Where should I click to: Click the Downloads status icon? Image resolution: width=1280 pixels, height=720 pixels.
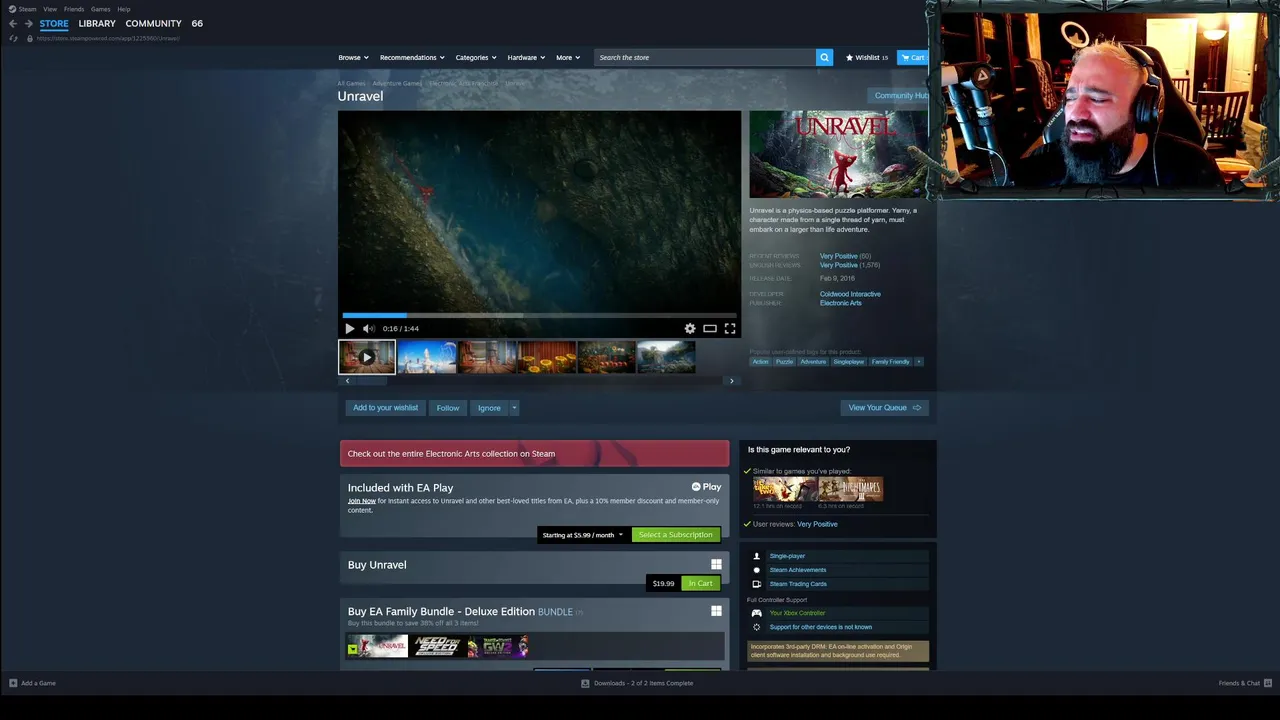[x=585, y=683]
